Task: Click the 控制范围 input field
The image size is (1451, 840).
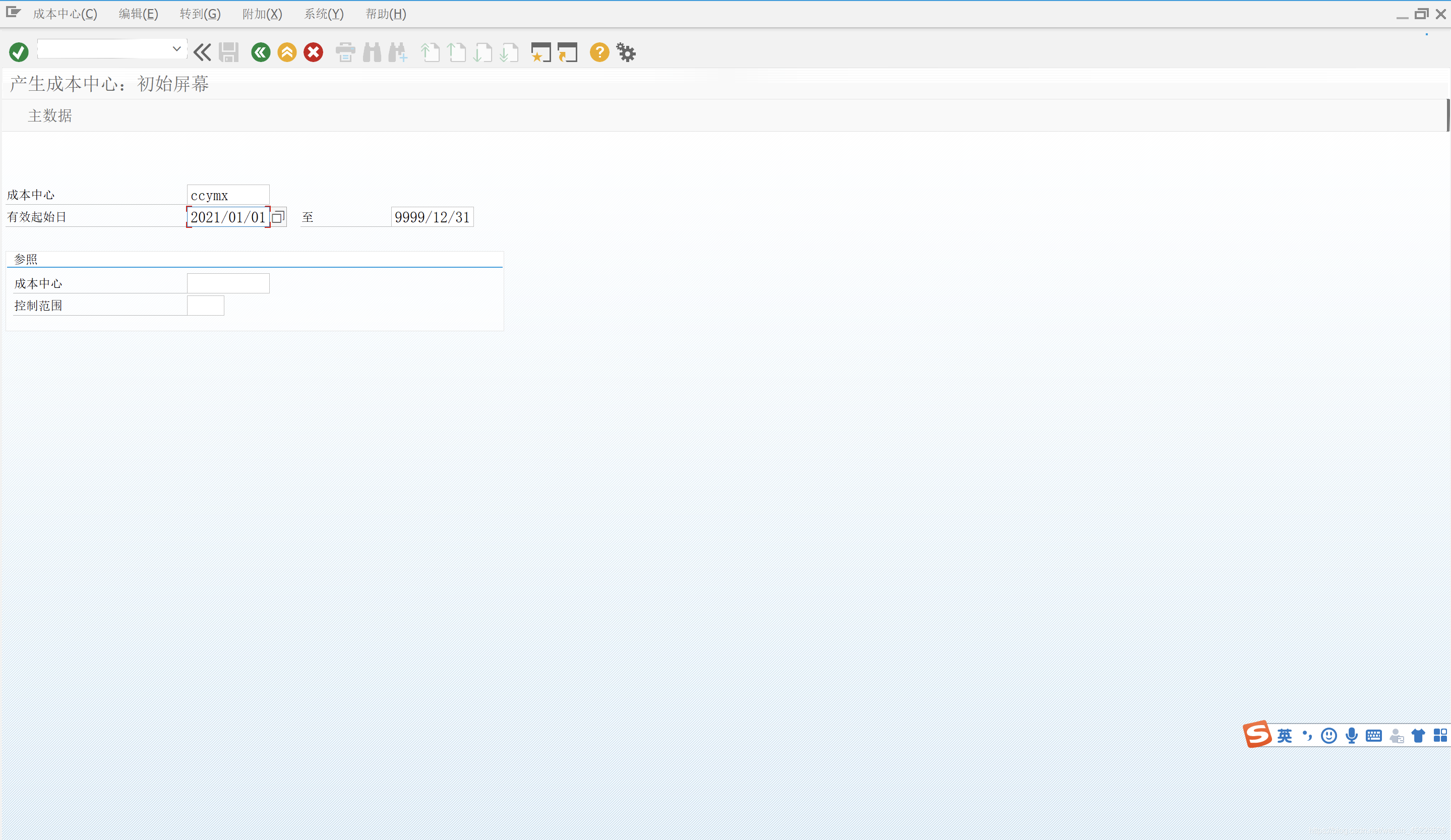Action: click(205, 306)
